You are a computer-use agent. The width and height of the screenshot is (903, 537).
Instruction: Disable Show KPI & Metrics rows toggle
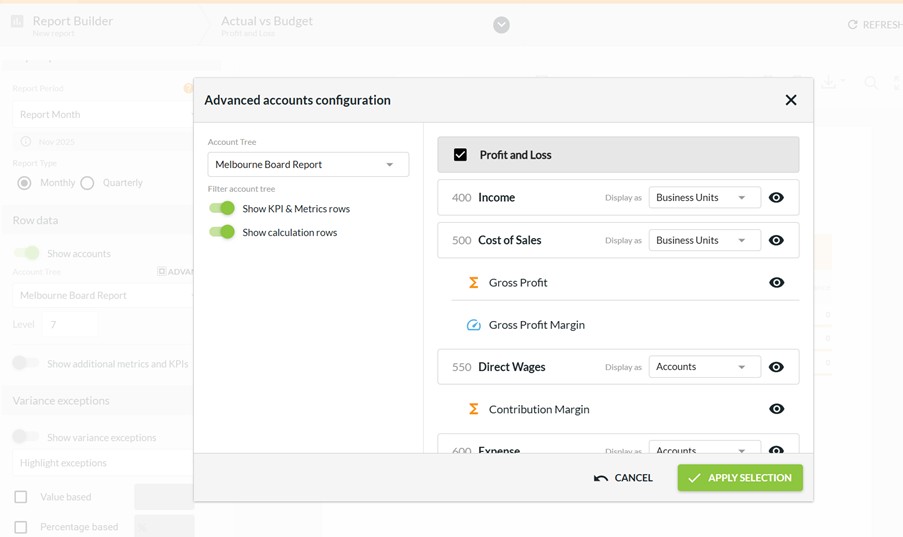[222, 209]
